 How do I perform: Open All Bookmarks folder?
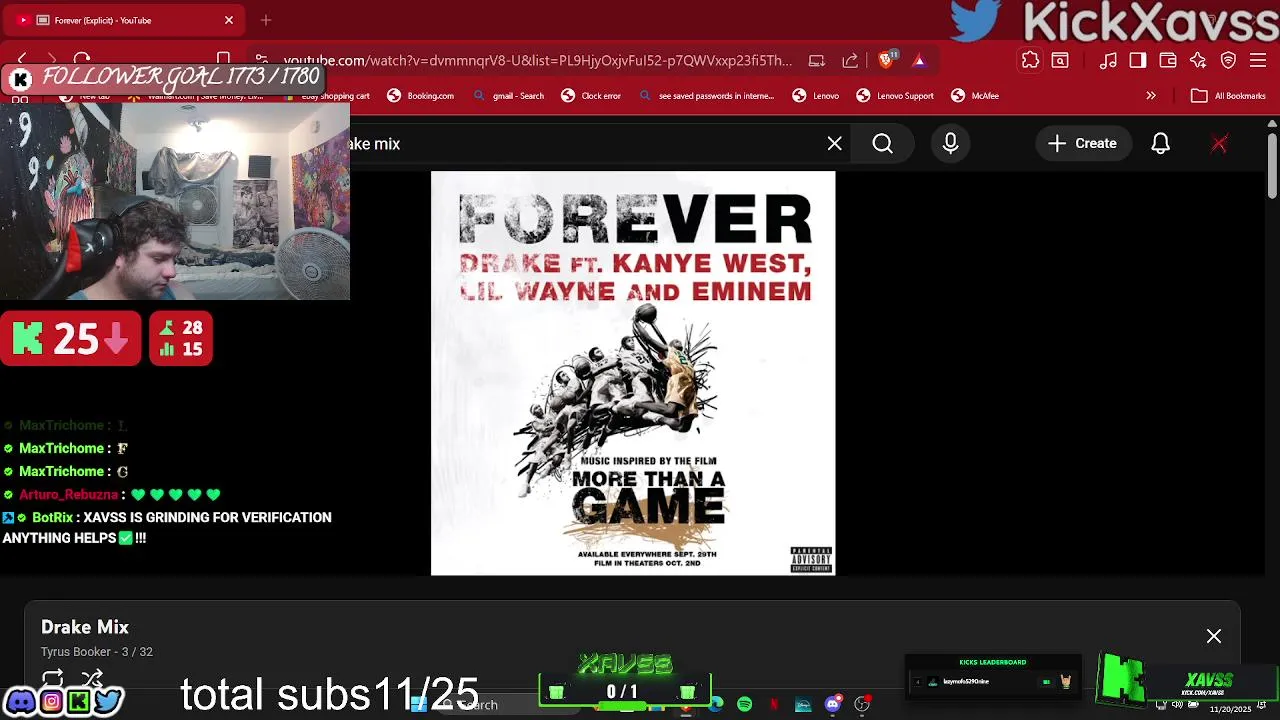pyautogui.click(x=1229, y=96)
